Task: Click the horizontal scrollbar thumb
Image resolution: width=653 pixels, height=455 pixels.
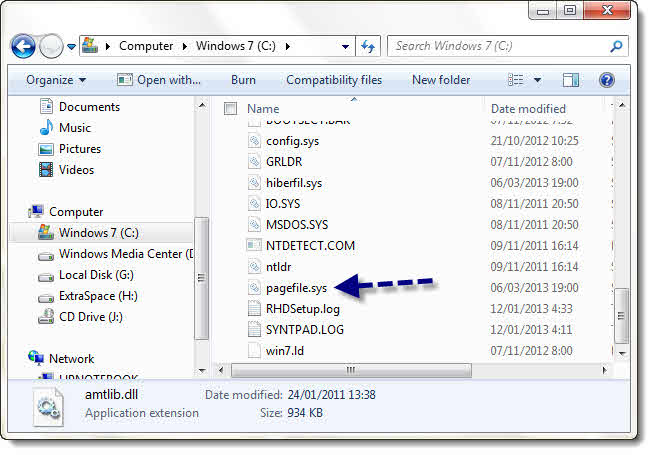Action: (x=351, y=370)
